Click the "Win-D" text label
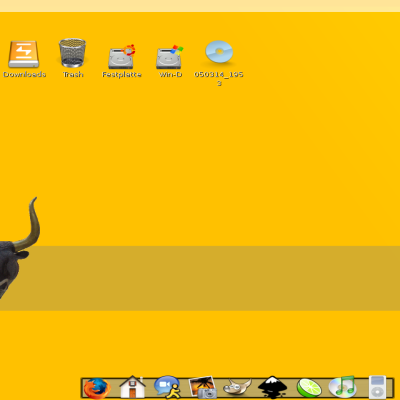 pyautogui.click(x=170, y=74)
